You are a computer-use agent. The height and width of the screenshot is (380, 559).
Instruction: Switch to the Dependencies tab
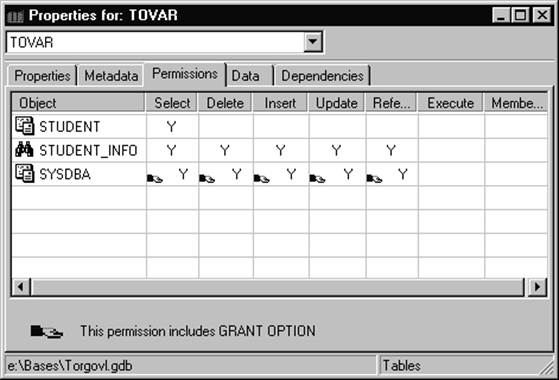(x=322, y=76)
